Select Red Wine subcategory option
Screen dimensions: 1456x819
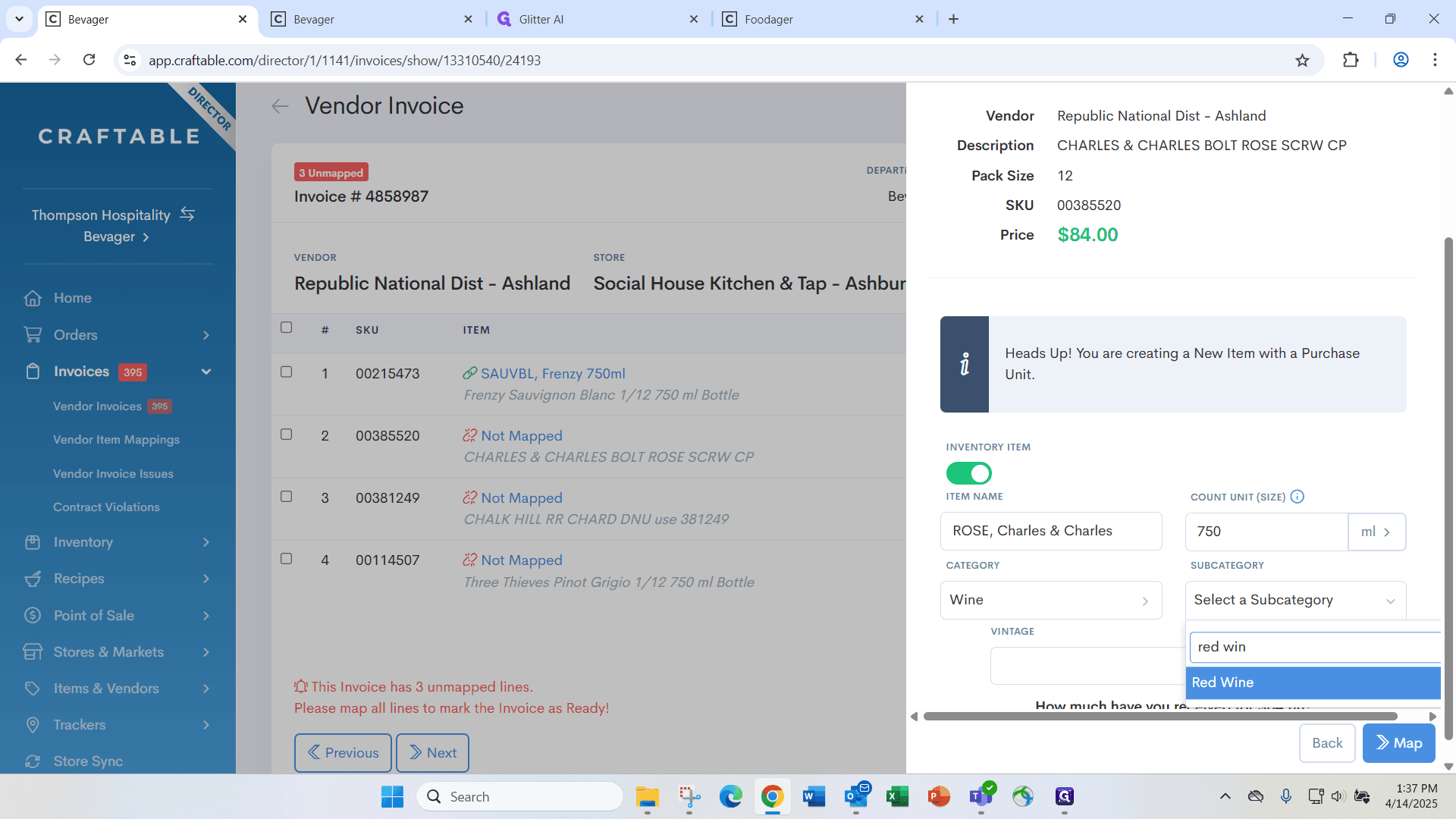coord(1313,682)
